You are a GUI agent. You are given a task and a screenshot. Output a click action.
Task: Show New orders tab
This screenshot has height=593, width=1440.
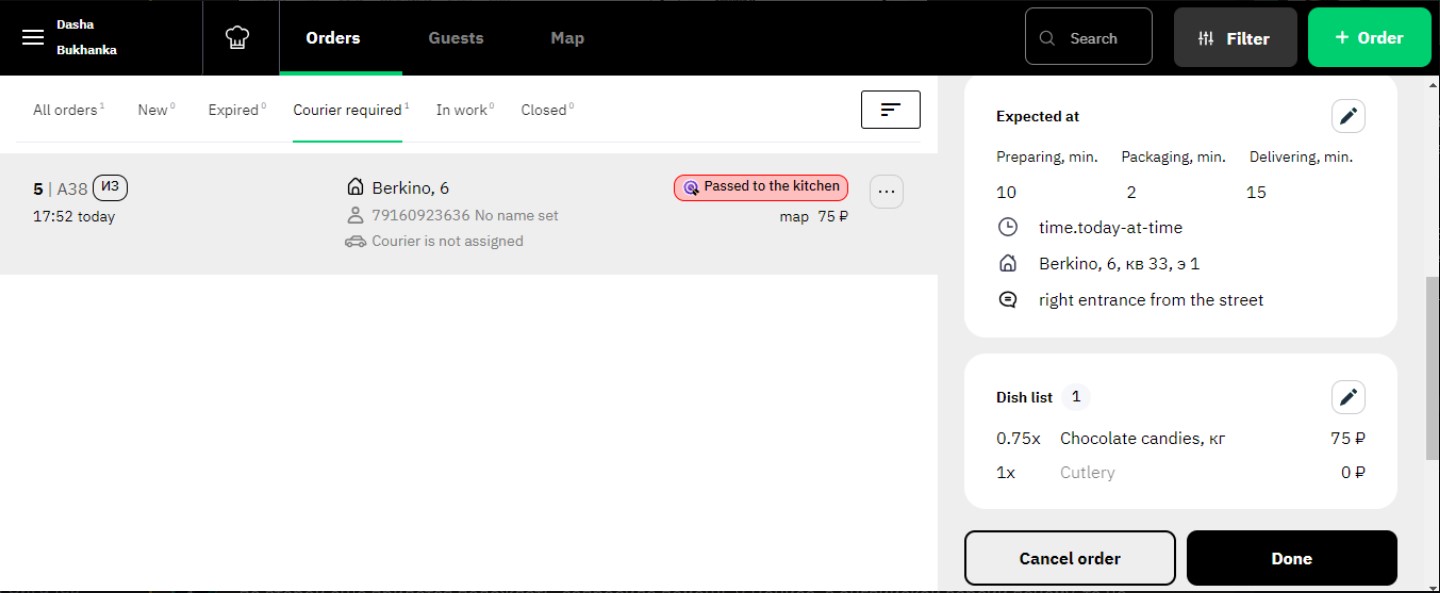coord(156,110)
